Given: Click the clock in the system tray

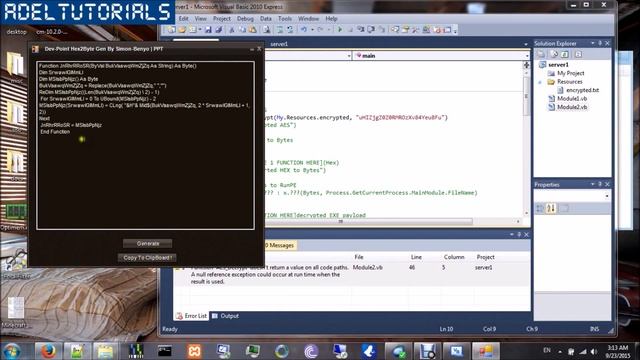Looking at the screenshot, I should [617, 351].
